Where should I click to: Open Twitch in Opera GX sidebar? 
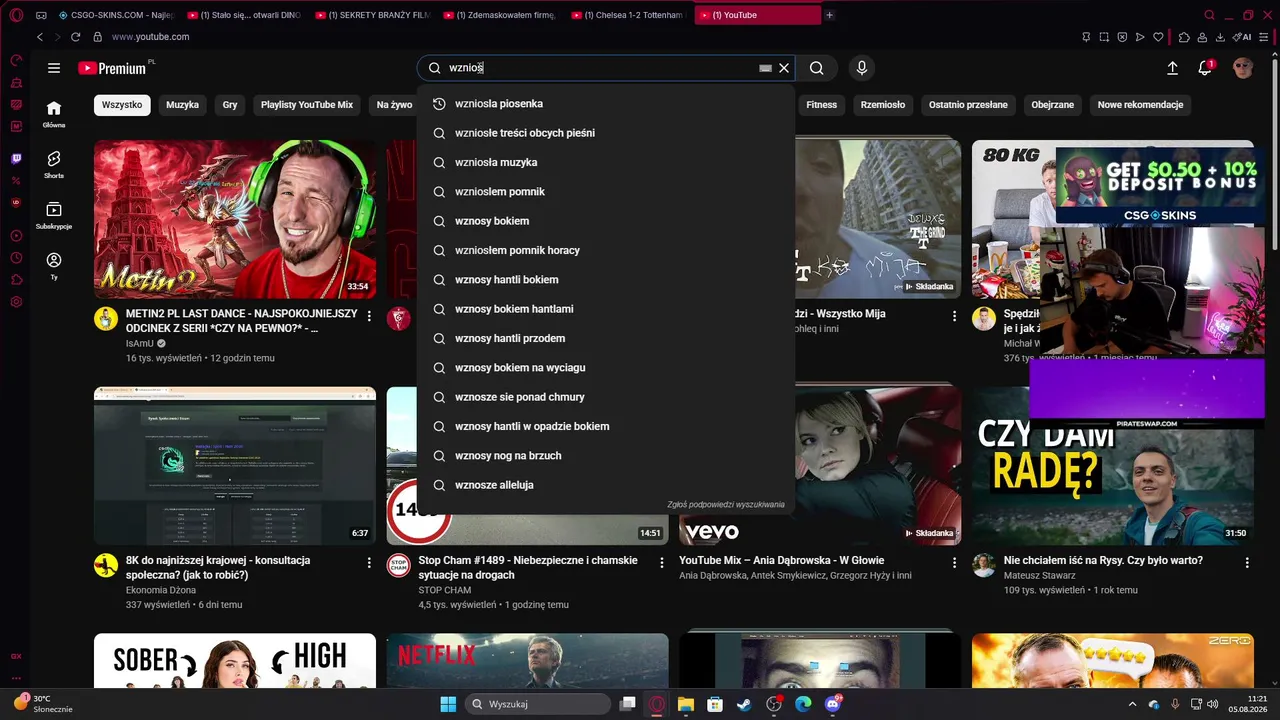(x=16, y=158)
